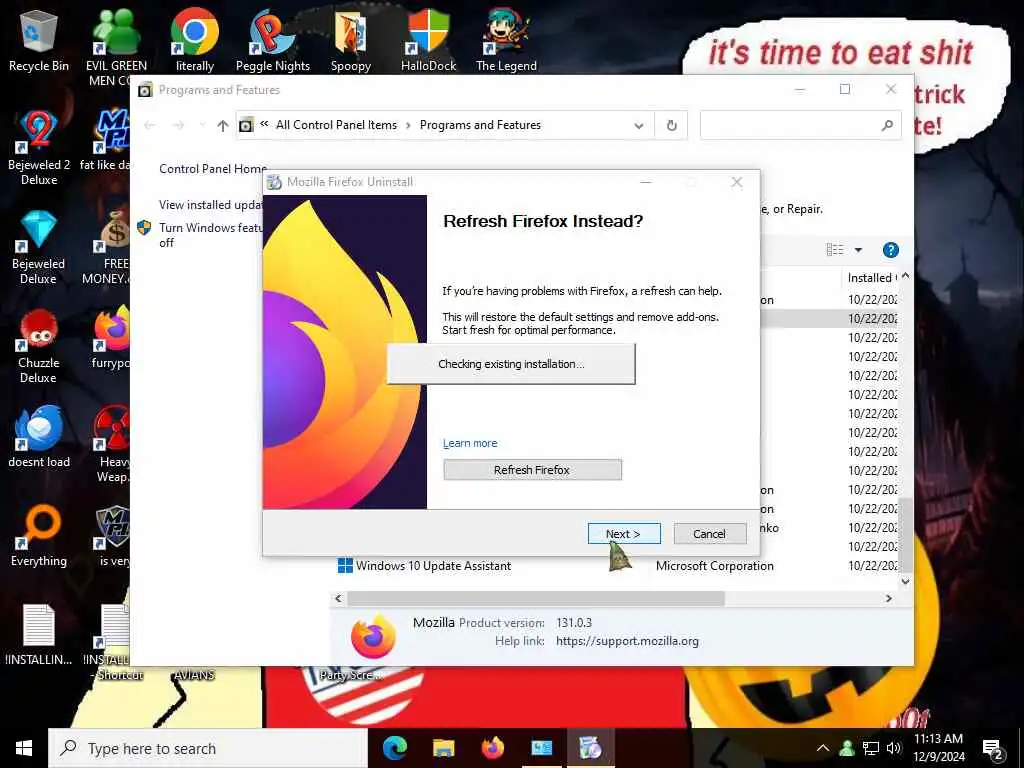Screen dimensions: 1024x768
Task: Click the vertical scrollbar down arrow
Action: (905, 581)
